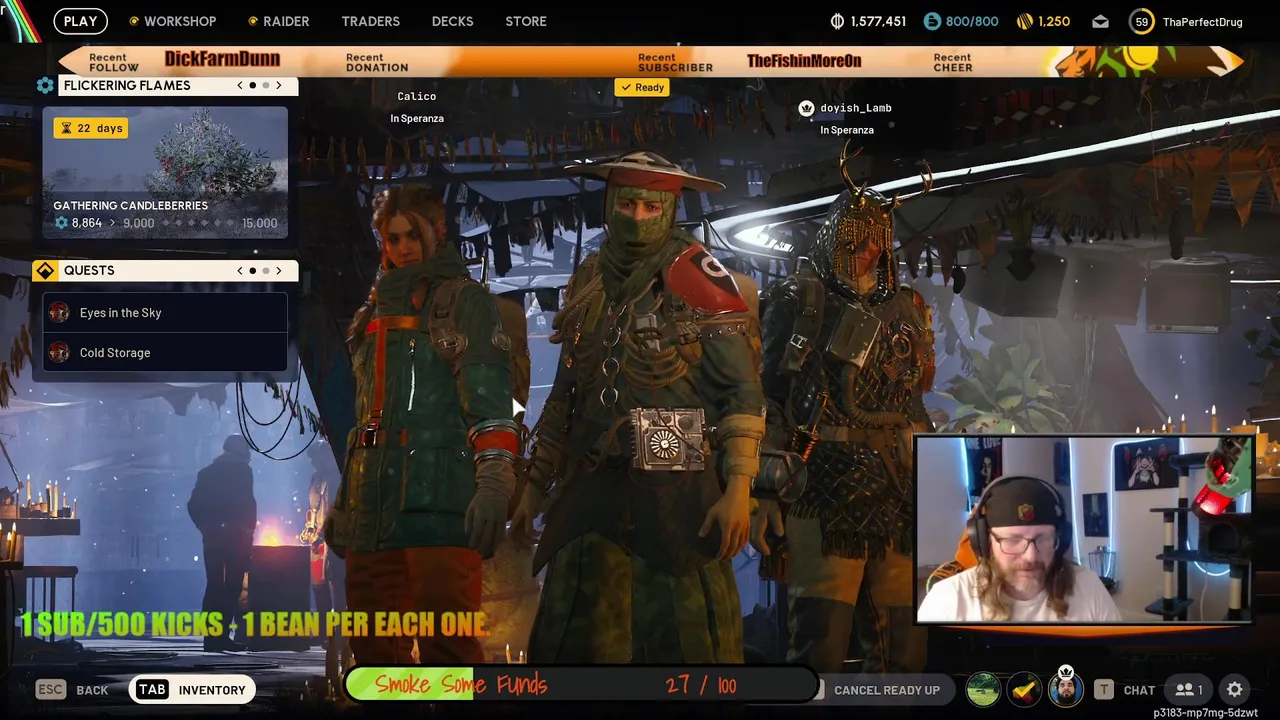Open the mail inbox envelope icon
This screenshot has height=720, width=1280.
click(1100, 21)
